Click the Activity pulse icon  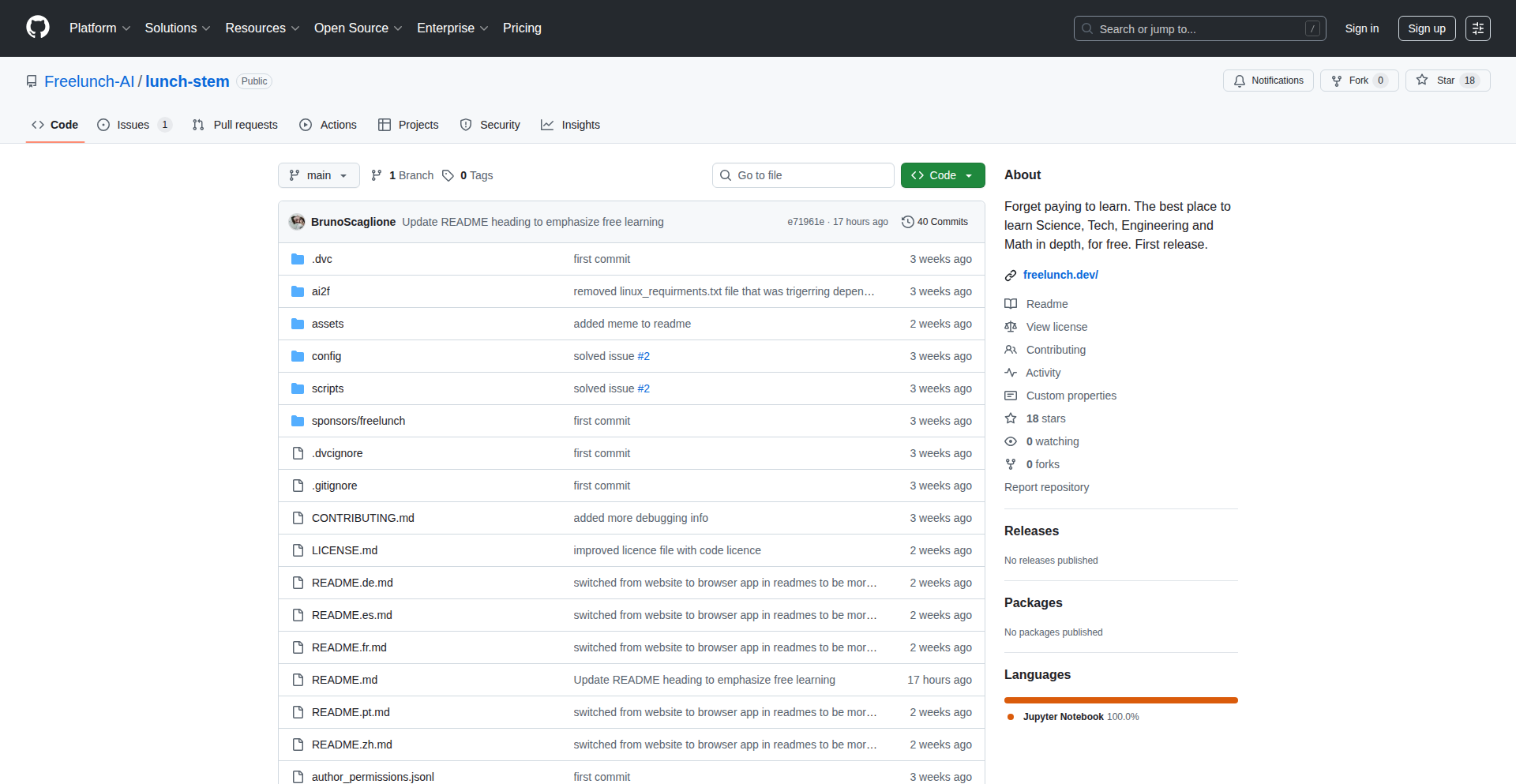[1011, 373]
